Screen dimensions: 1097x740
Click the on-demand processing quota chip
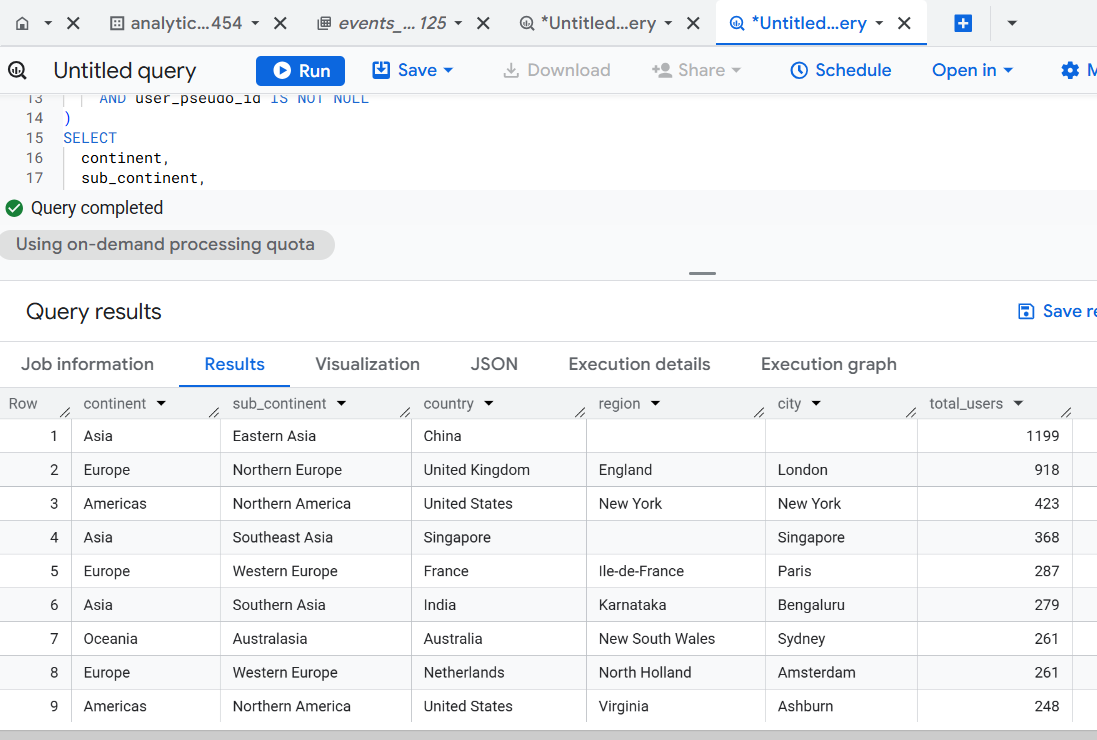166,244
